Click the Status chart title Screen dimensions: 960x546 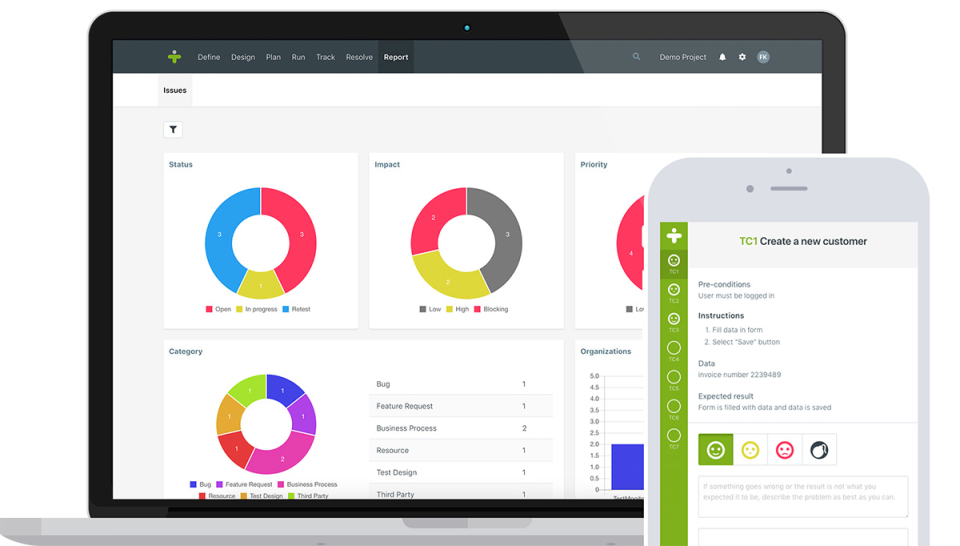click(x=181, y=165)
